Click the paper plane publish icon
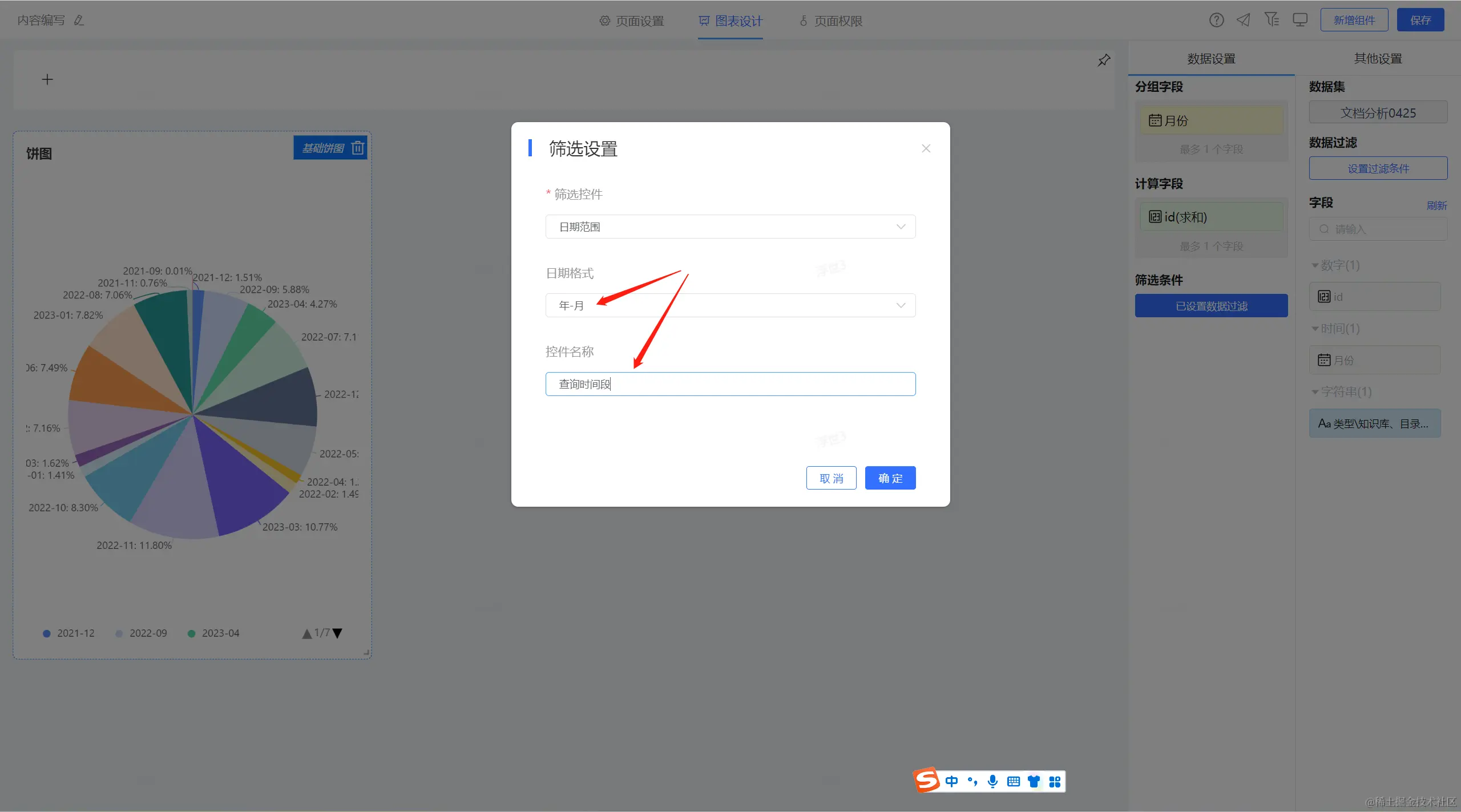 pos(1244,21)
